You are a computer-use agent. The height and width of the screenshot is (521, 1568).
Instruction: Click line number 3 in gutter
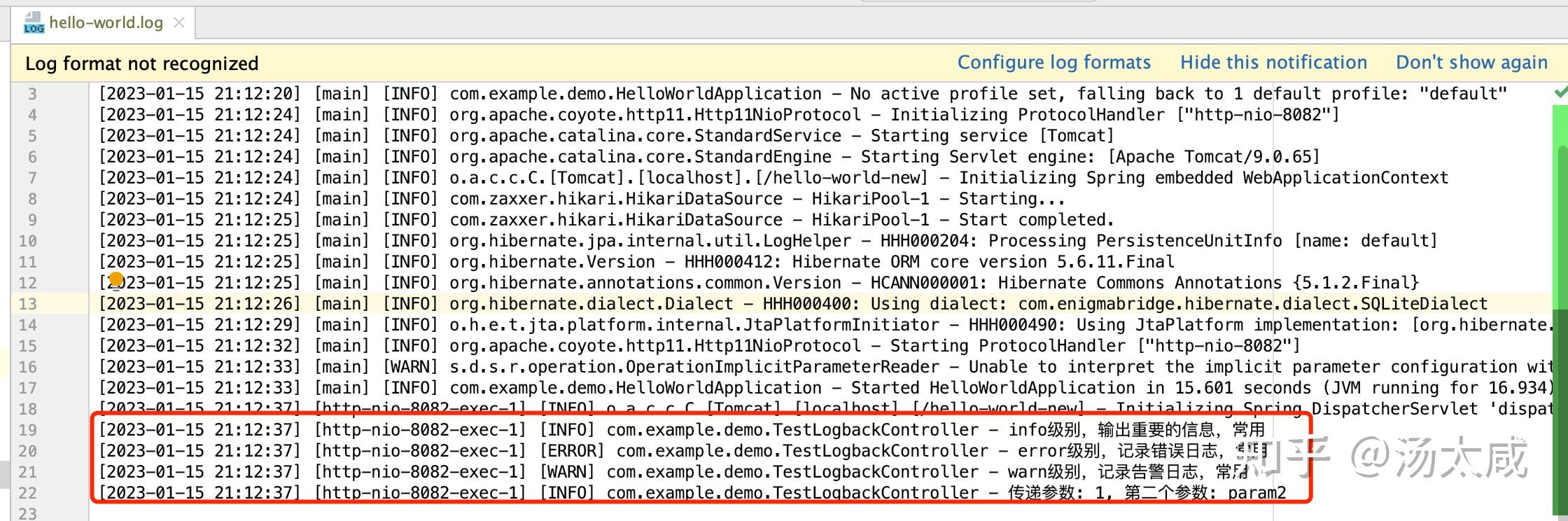[33, 94]
